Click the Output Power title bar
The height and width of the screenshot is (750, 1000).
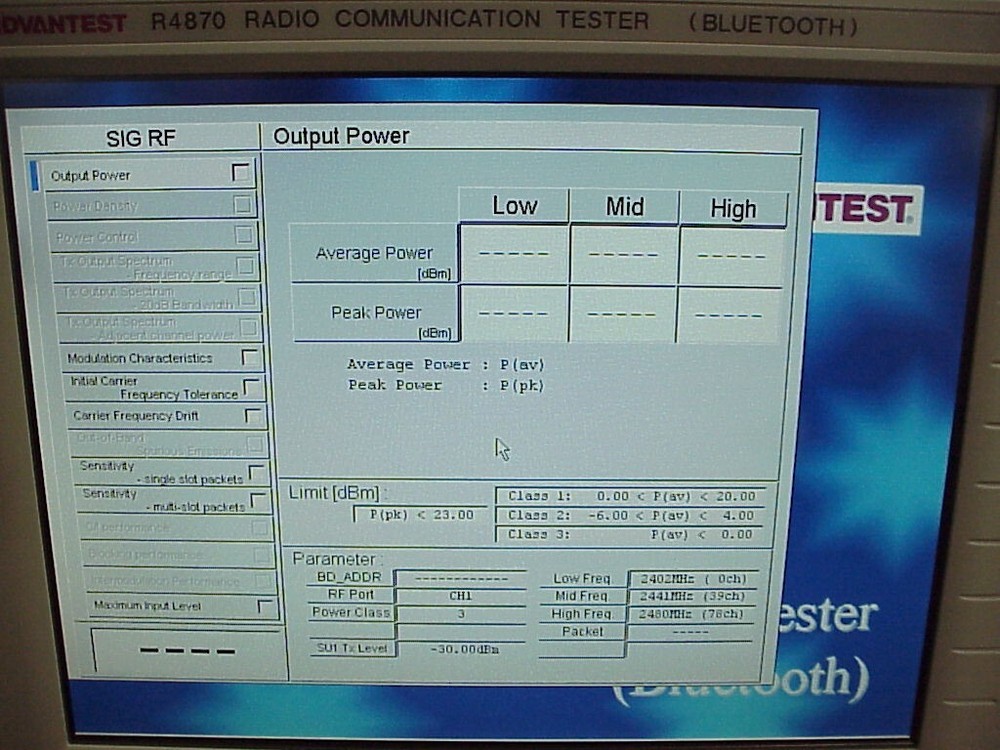[342, 136]
